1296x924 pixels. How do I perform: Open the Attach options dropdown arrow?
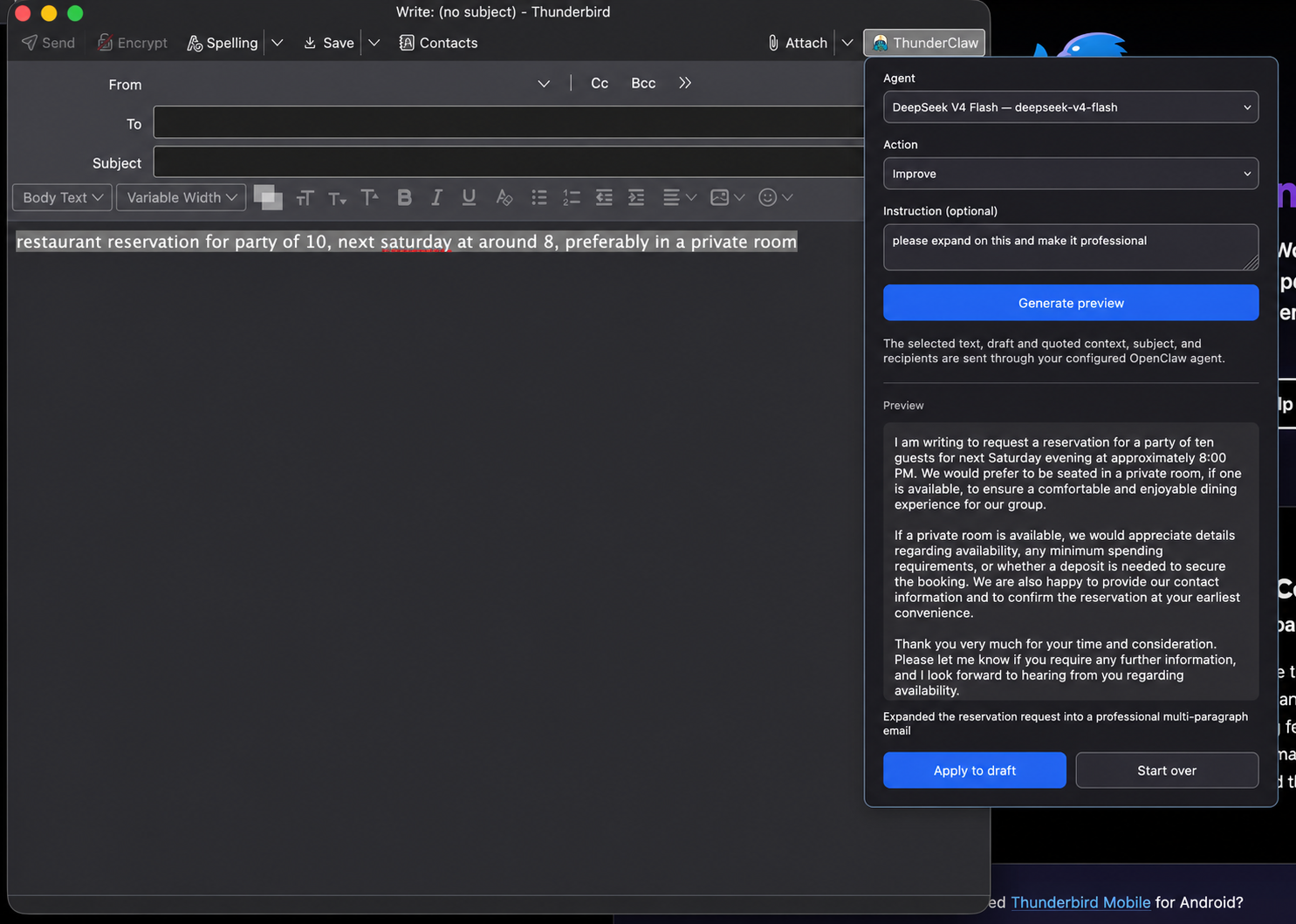pos(847,43)
